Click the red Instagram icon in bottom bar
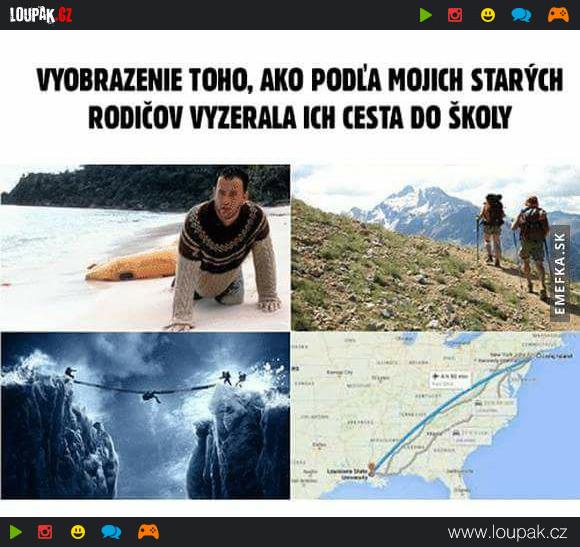The image size is (580, 547). click(45, 532)
